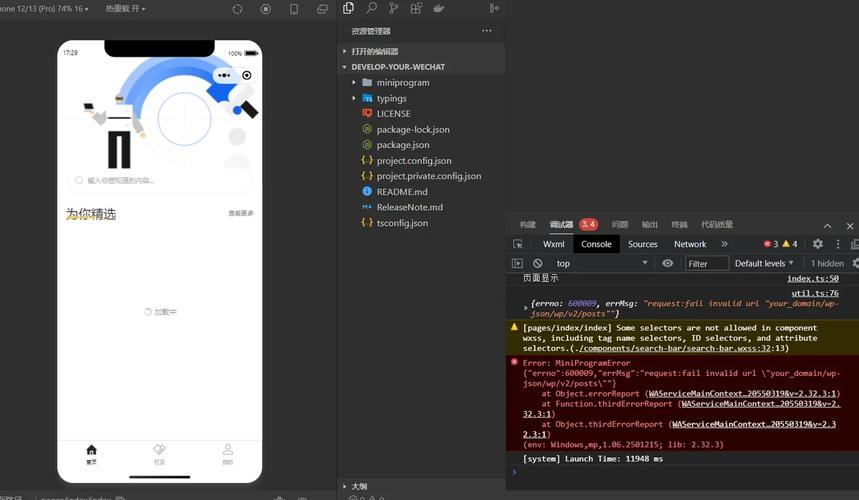Tap the home tab icon in simulator

[91, 450]
